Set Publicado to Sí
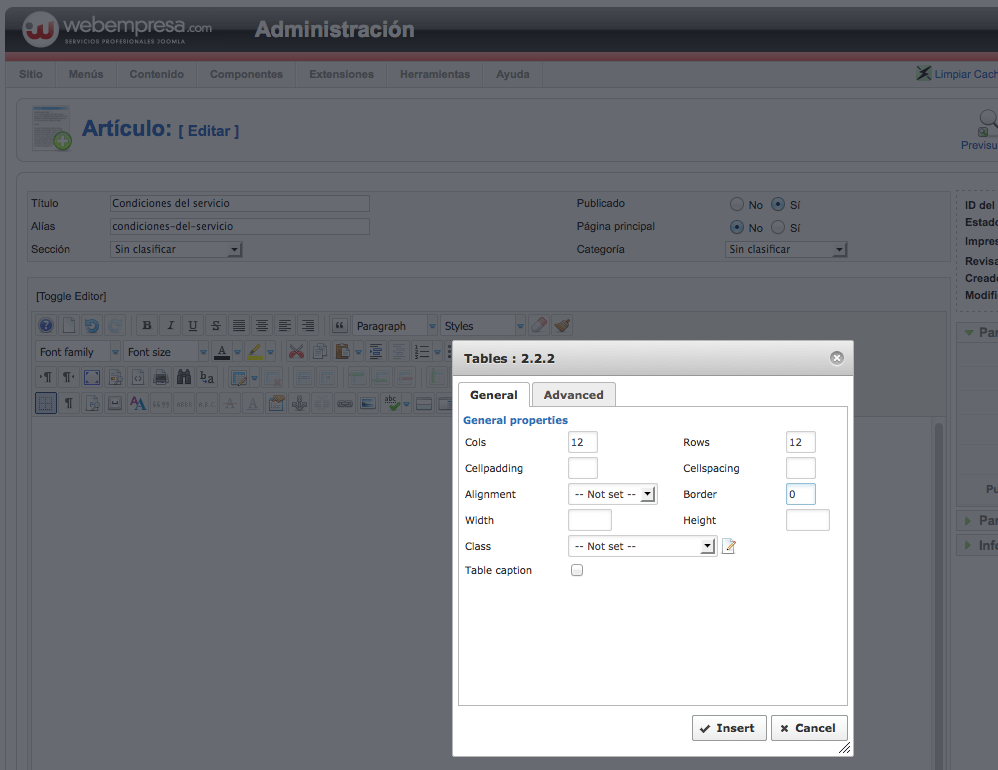 777,204
